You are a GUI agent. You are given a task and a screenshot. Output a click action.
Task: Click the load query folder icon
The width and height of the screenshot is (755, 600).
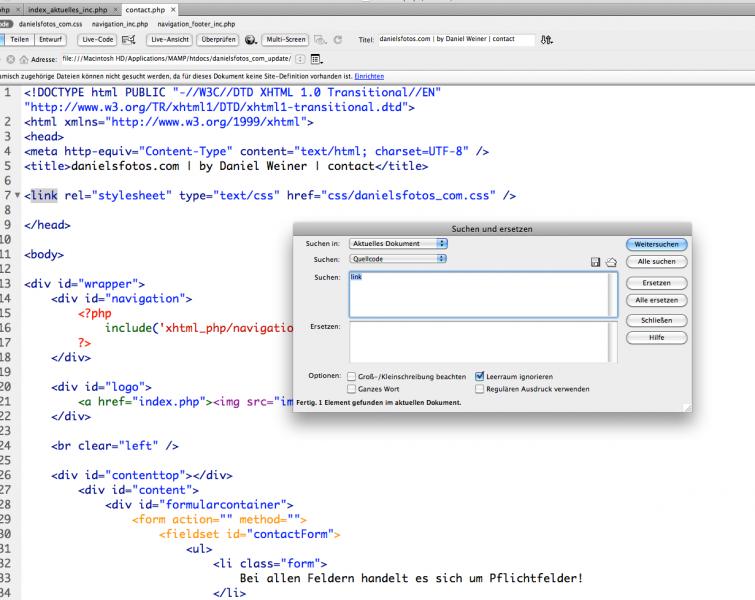(610, 262)
